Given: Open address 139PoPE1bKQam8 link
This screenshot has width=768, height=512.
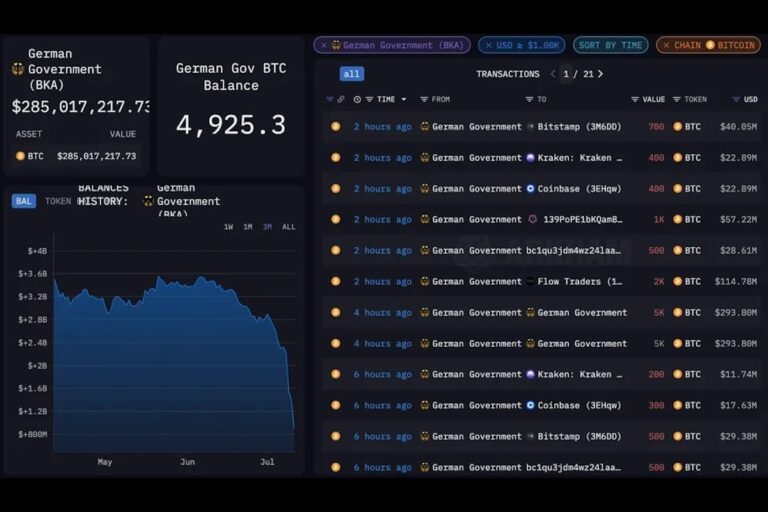Looking at the screenshot, I should click(x=583, y=219).
